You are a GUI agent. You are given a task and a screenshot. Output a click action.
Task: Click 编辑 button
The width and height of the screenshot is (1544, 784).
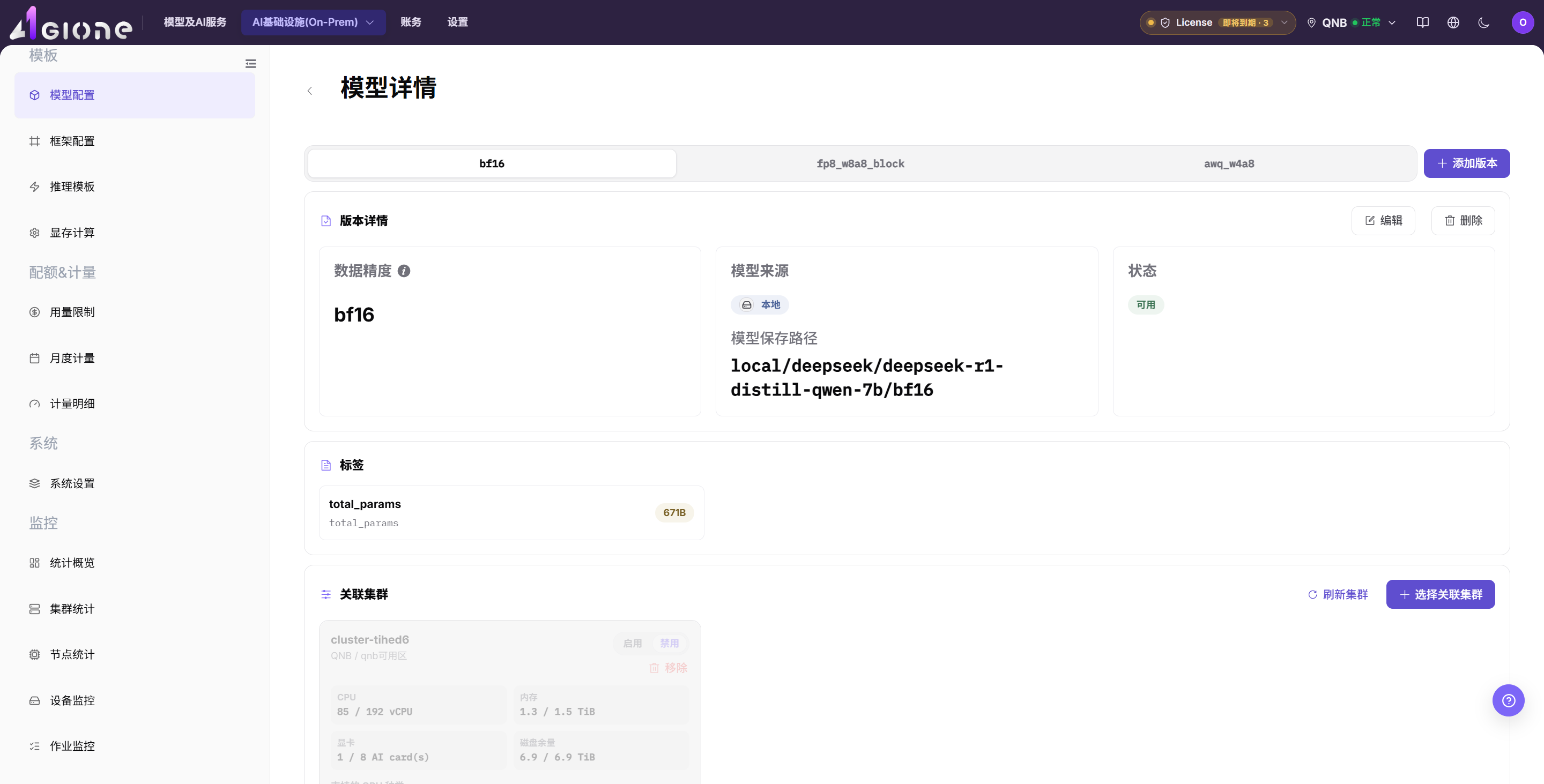[1383, 221]
